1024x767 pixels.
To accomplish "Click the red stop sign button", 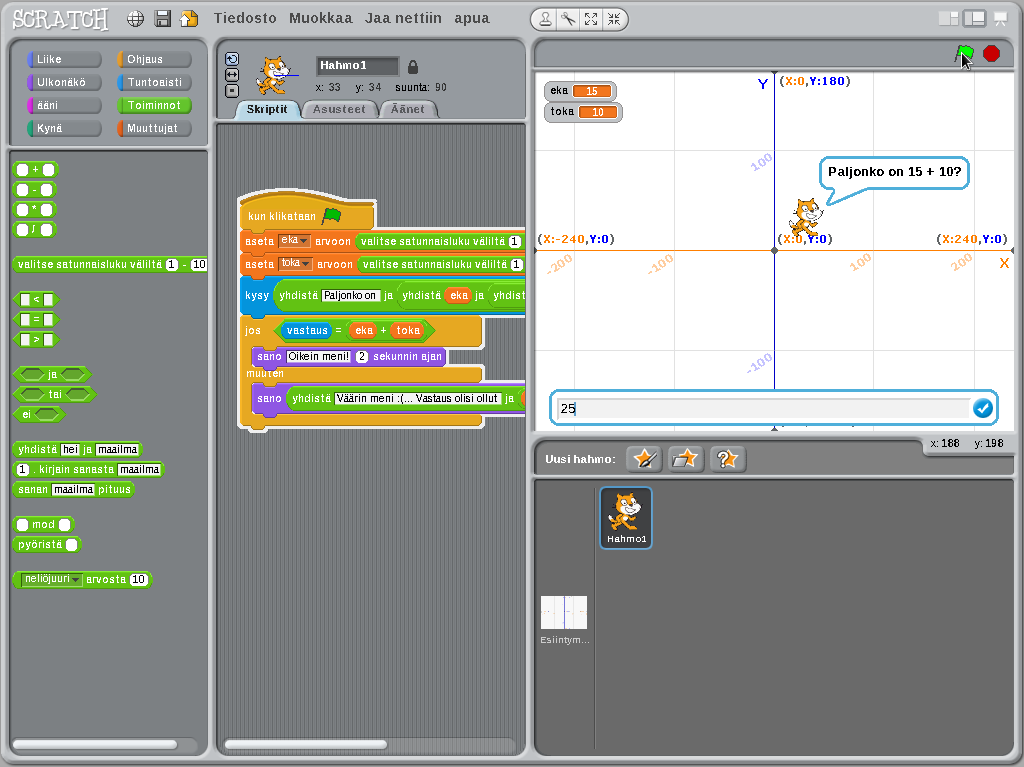I will 991,54.
